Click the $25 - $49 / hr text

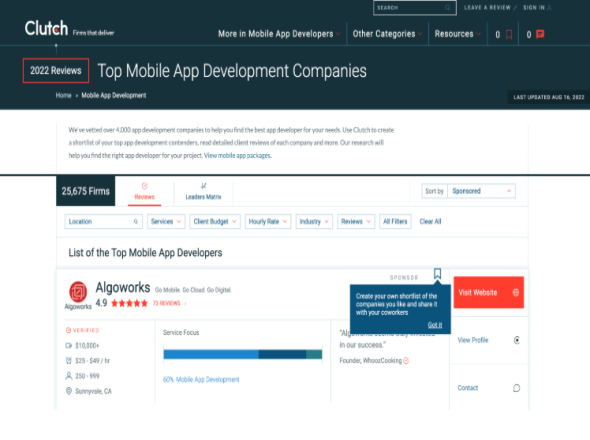click(x=93, y=361)
